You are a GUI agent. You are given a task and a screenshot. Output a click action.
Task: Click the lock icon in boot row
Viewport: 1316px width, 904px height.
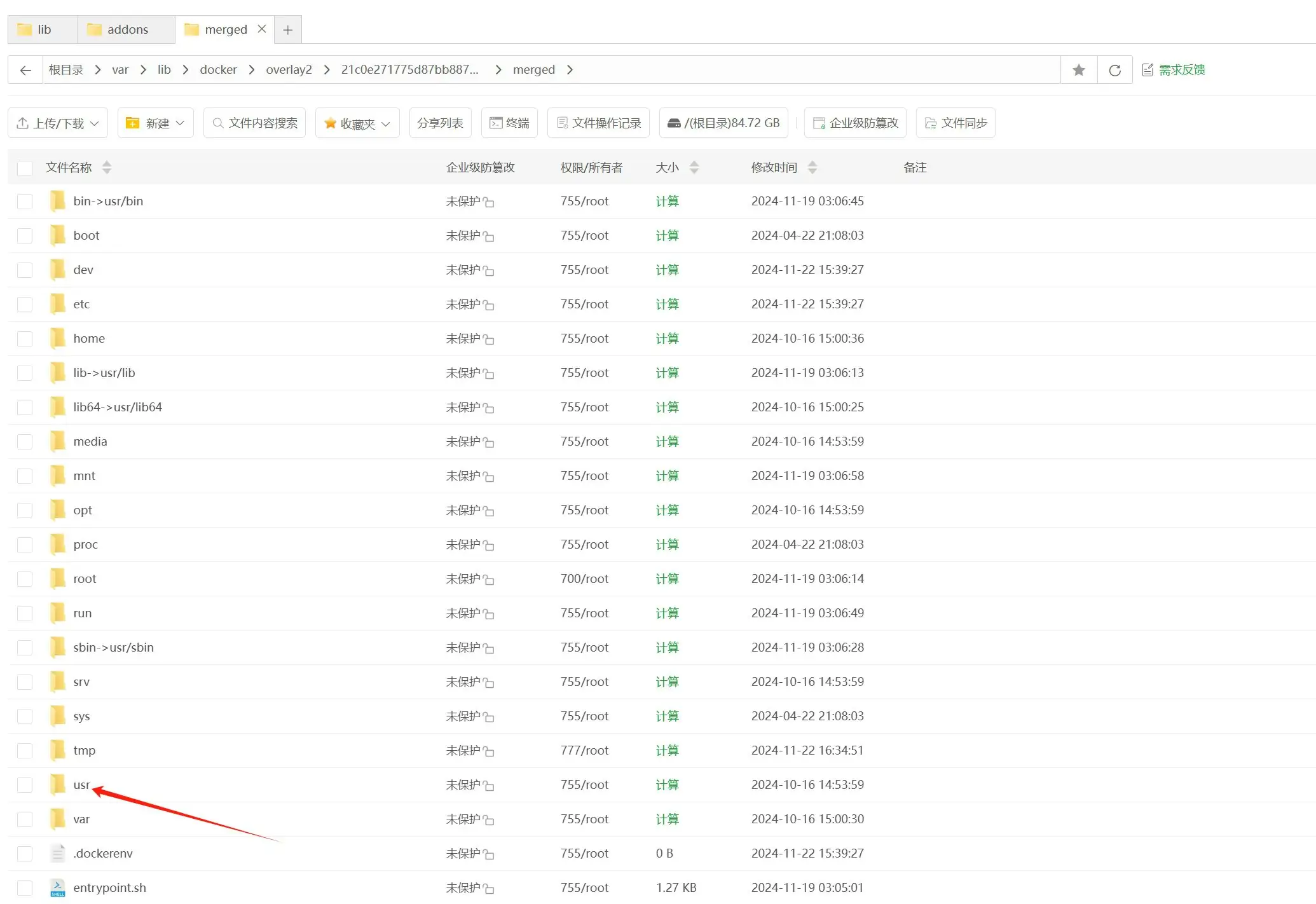click(489, 236)
